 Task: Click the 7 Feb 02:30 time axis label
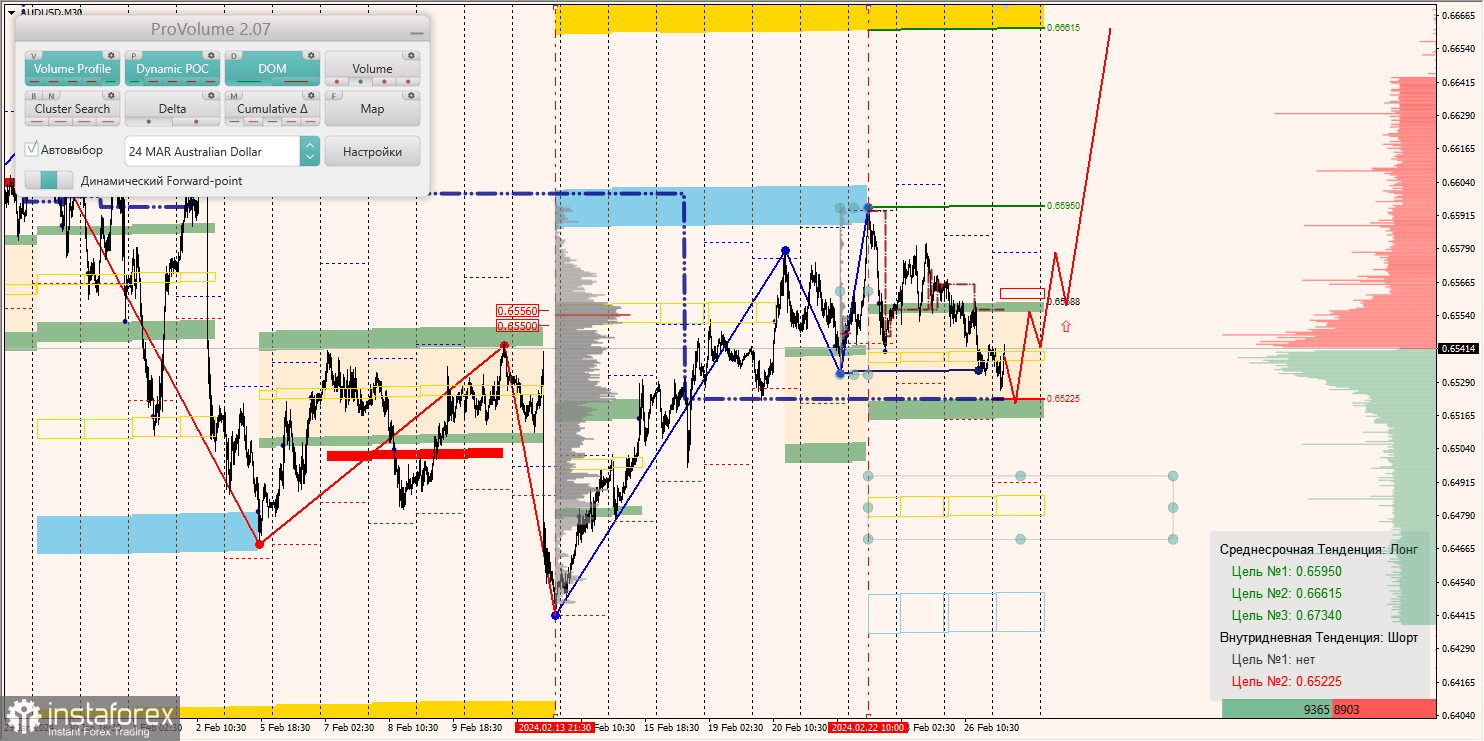tap(350, 727)
